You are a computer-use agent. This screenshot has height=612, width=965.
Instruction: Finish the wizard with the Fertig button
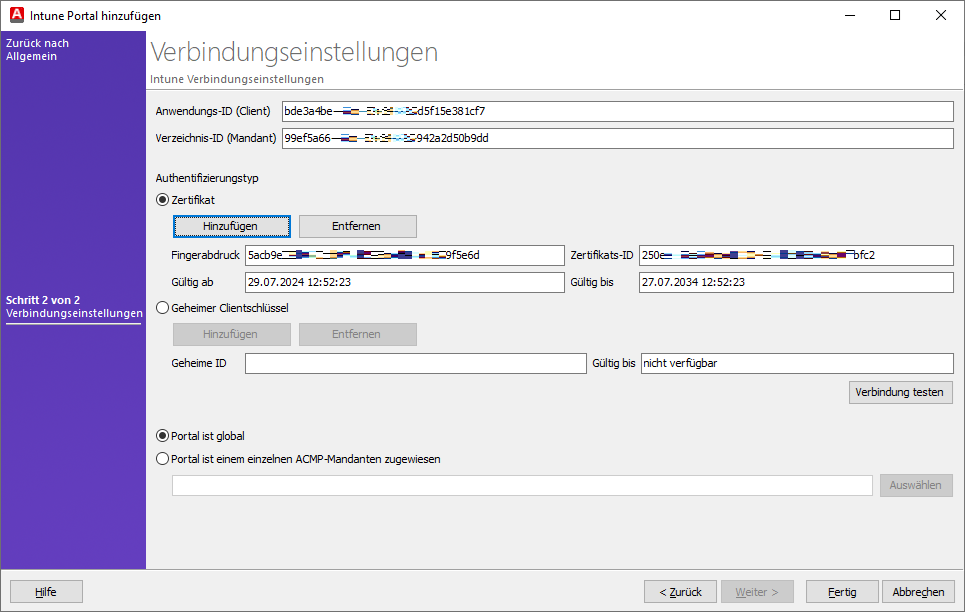point(841,591)
